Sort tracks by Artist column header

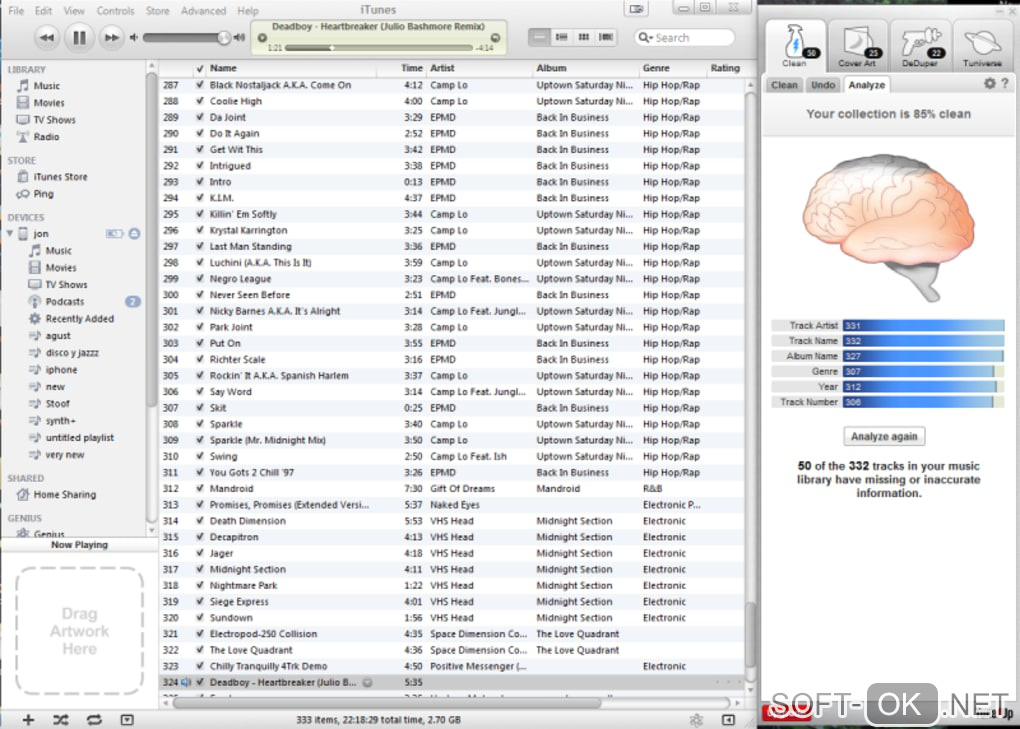(479, 68)
